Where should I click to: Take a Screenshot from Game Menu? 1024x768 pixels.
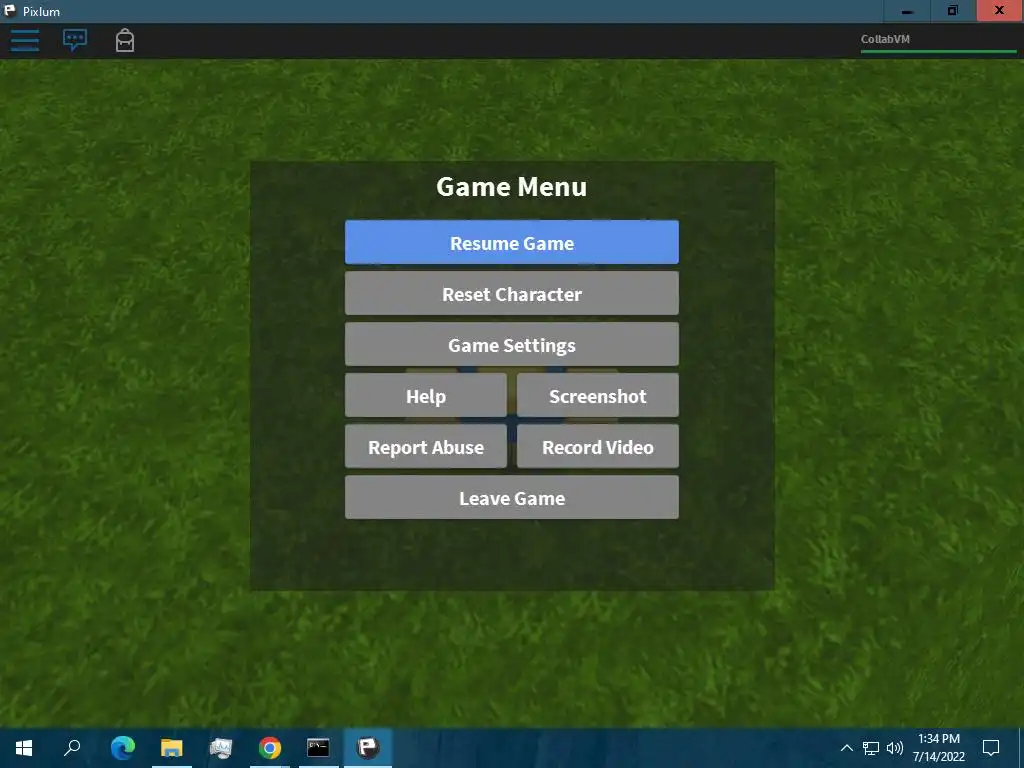tap(598, 395)
